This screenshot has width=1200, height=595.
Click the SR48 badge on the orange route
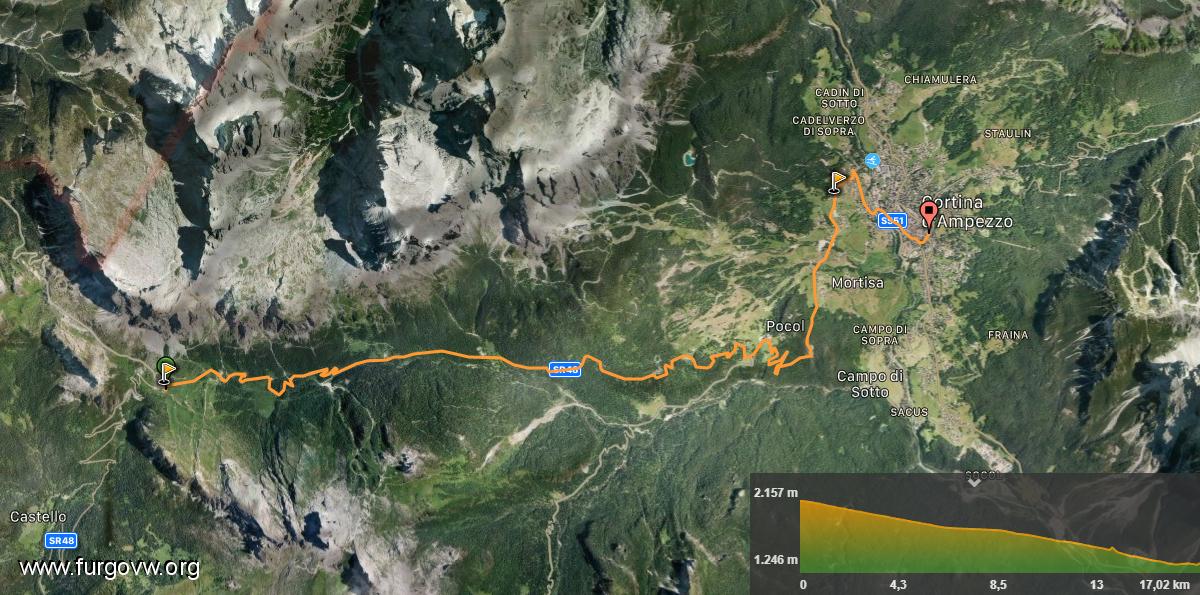coord(565,370)
